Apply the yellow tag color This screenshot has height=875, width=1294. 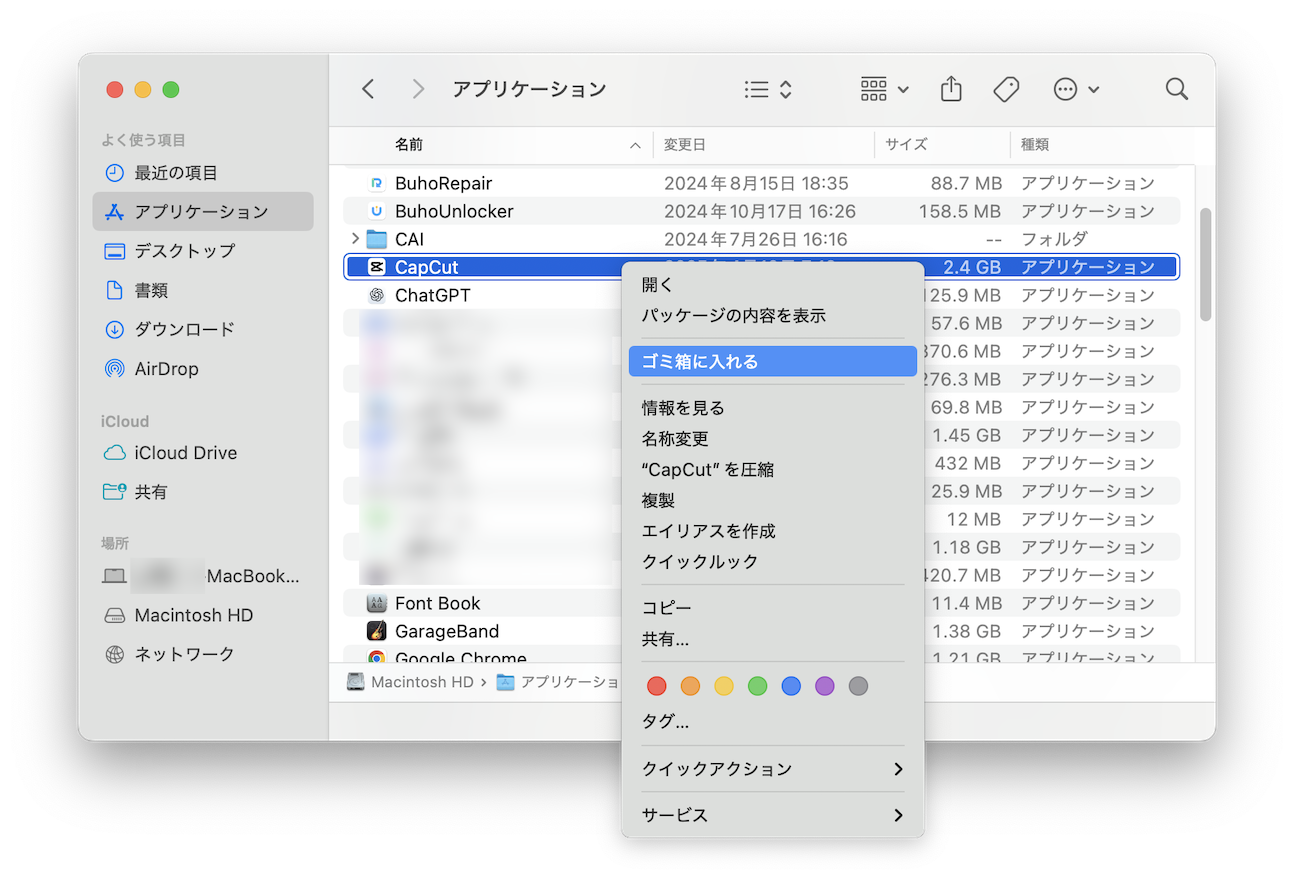click(x=724, y=686)
